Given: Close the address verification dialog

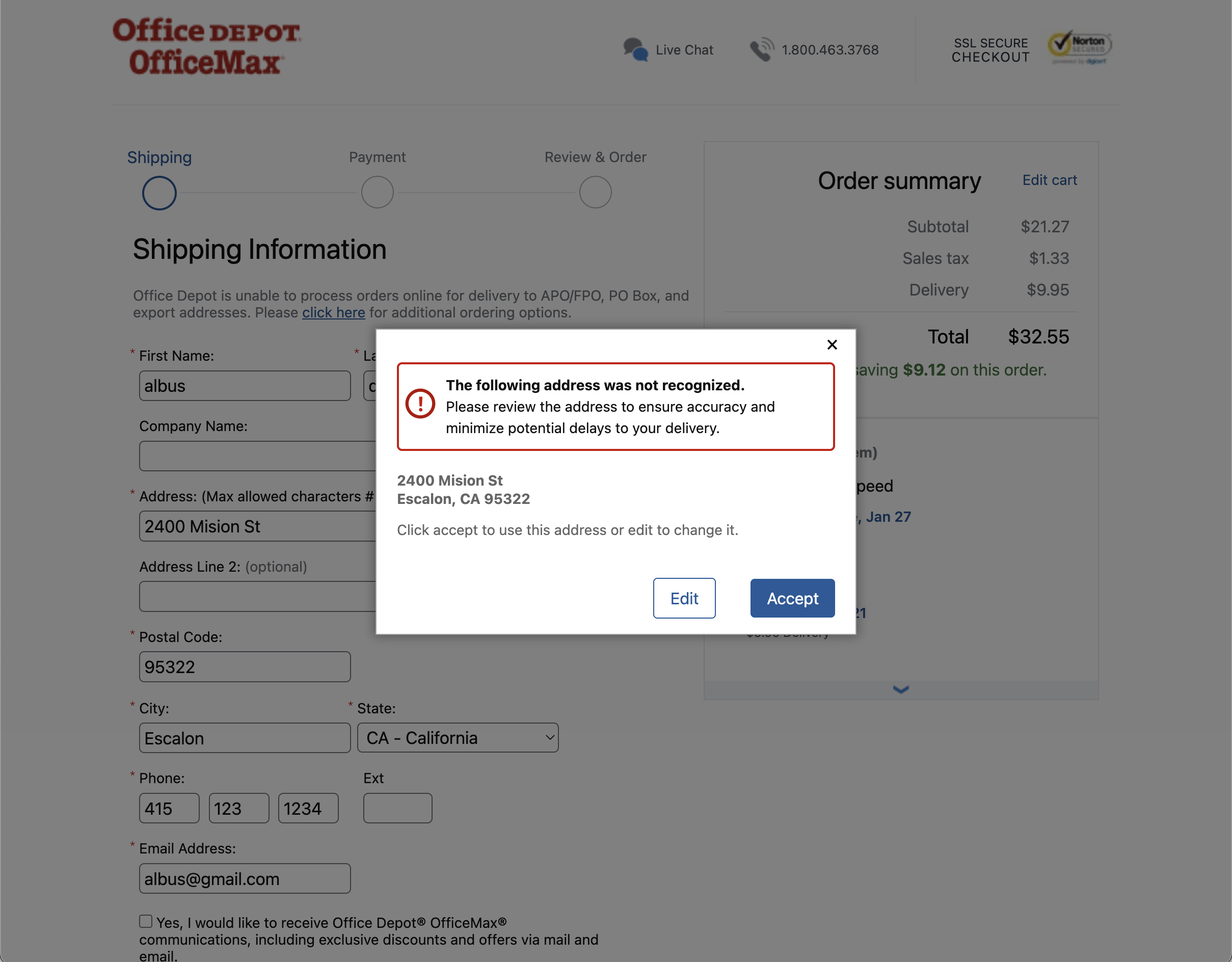Looking at the screenshot, I should [832, 344].
